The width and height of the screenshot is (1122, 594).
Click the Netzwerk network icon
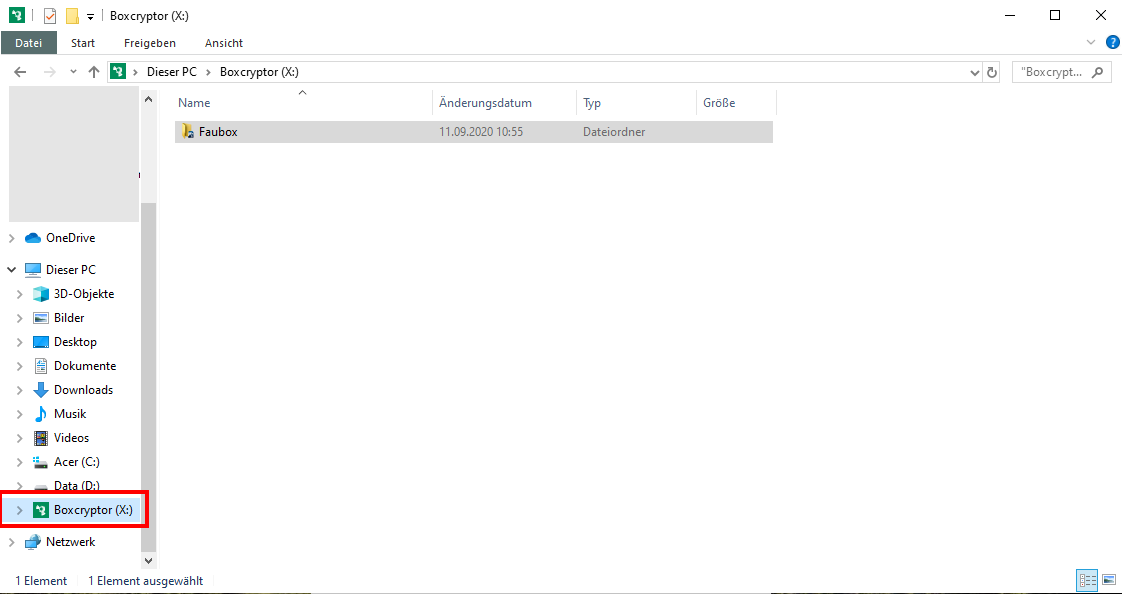pos(33,542)
